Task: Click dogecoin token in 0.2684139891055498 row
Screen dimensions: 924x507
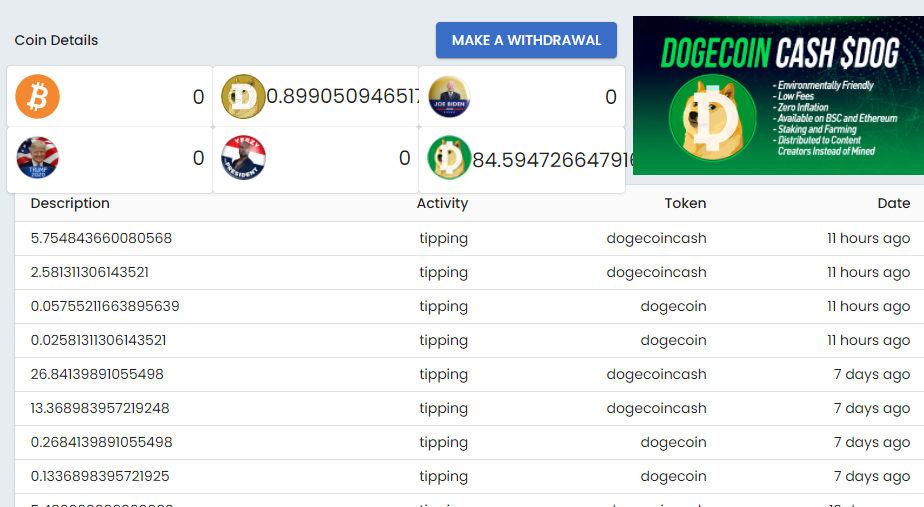Action: (x=674, y=443)
